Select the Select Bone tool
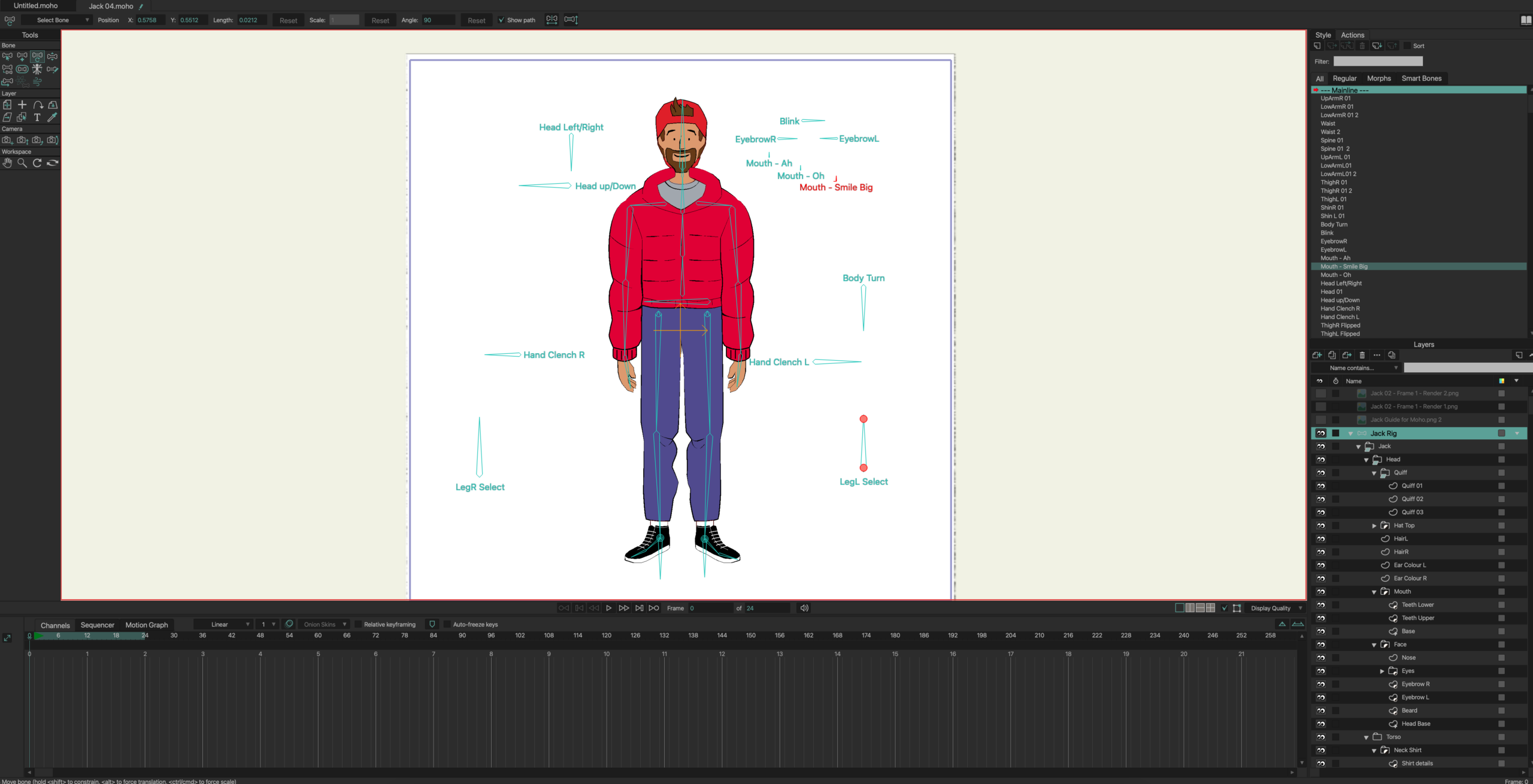This screenshot has height=784, width=1533. (x=7, y=56)
